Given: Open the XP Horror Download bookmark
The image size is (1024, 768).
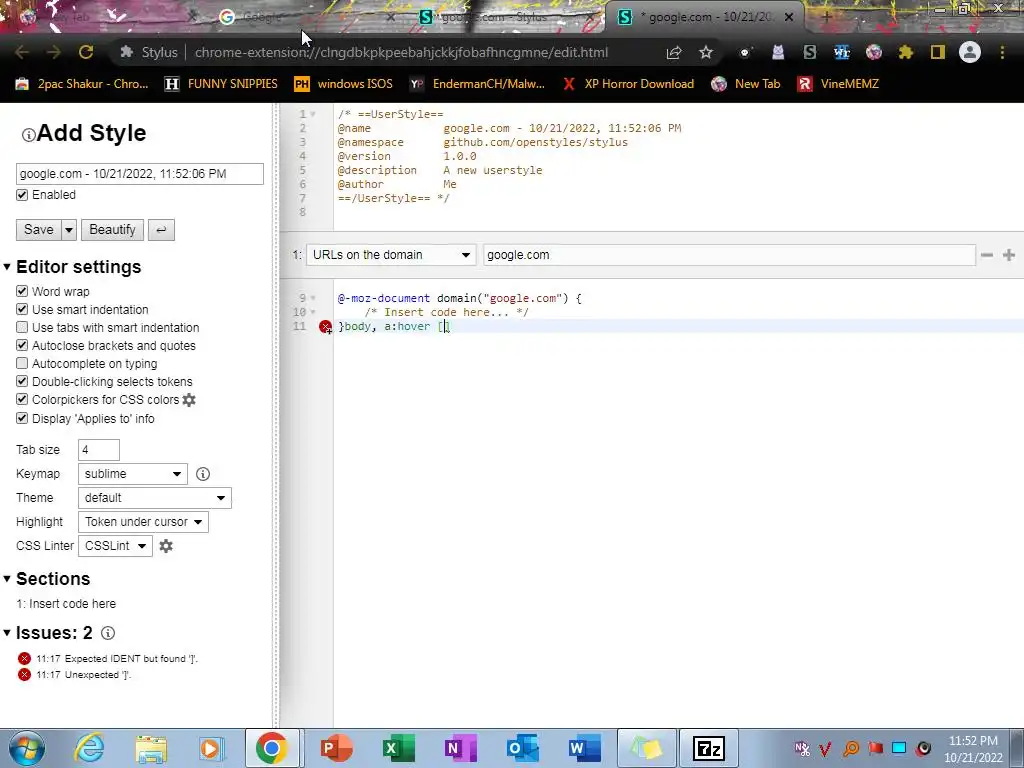Looking at the screenshot, I should coord(628,84).
